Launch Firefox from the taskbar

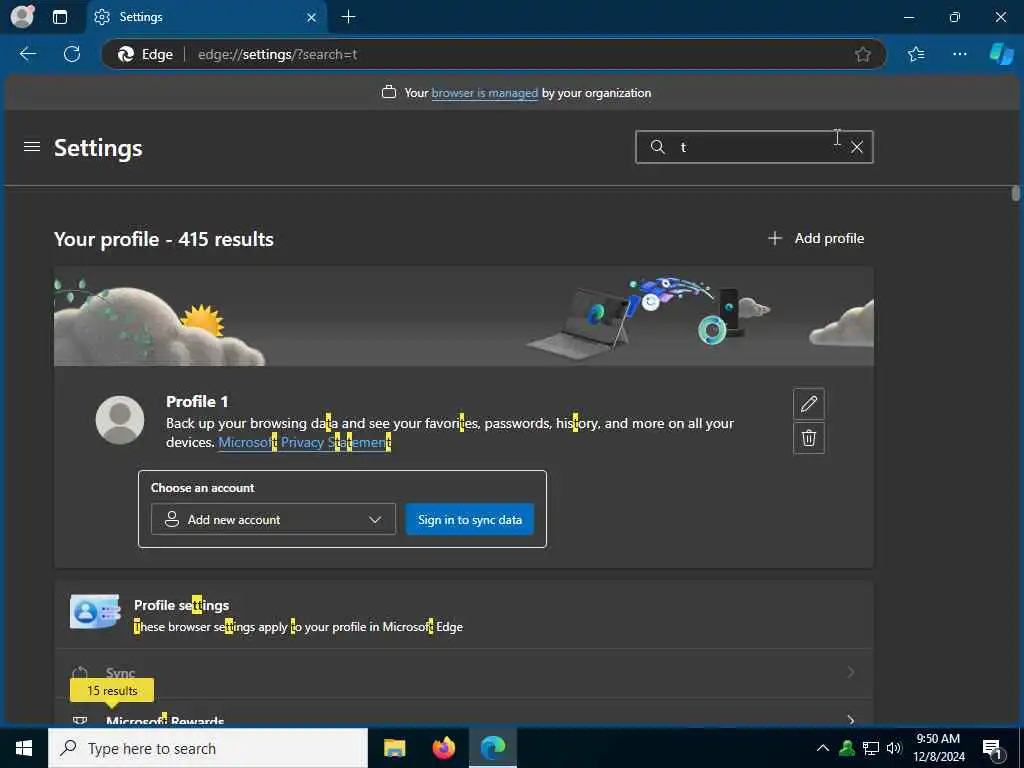[x=444, y=748]
